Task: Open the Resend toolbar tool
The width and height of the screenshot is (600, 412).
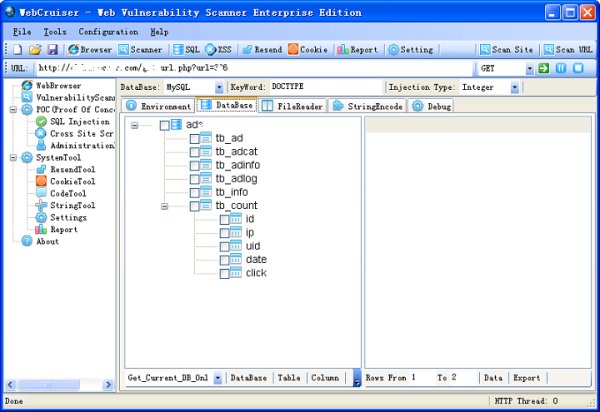Action: coord(262,49)
